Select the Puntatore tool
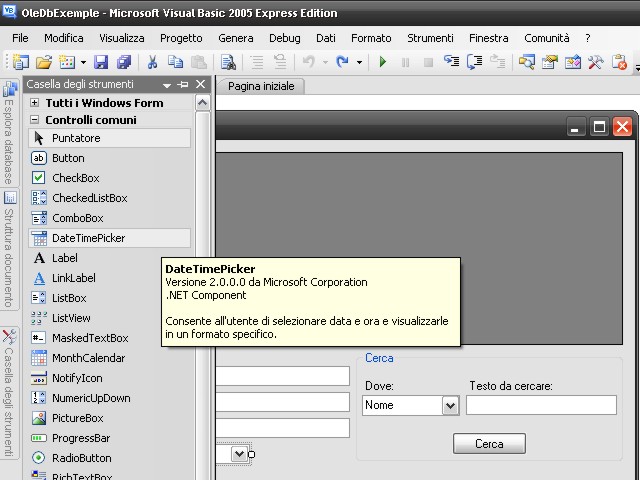 [x=109, y=138]
